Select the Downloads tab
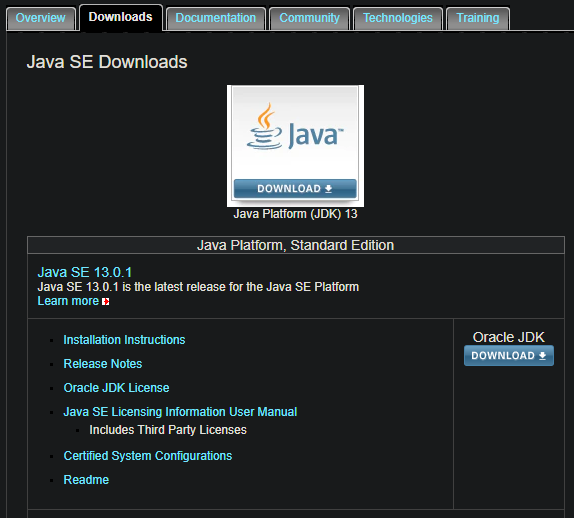 click(120, 17)
